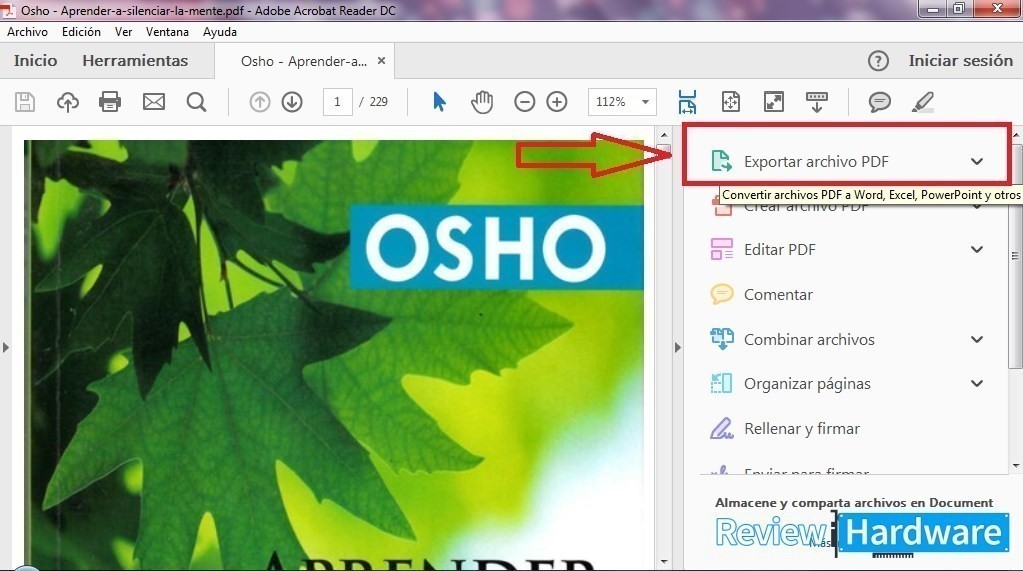Select the highlighter pen tool
Viewport: 1023px width, 571px height.
(923, 102)
